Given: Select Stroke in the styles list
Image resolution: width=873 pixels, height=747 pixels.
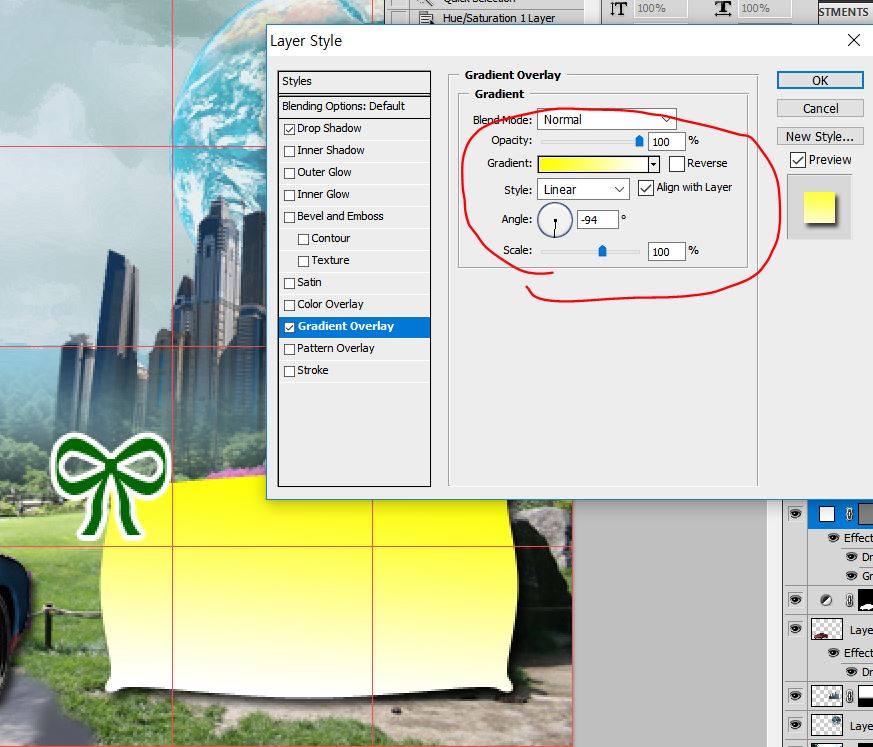Looking at the screenshot, I should coord(312,371).
